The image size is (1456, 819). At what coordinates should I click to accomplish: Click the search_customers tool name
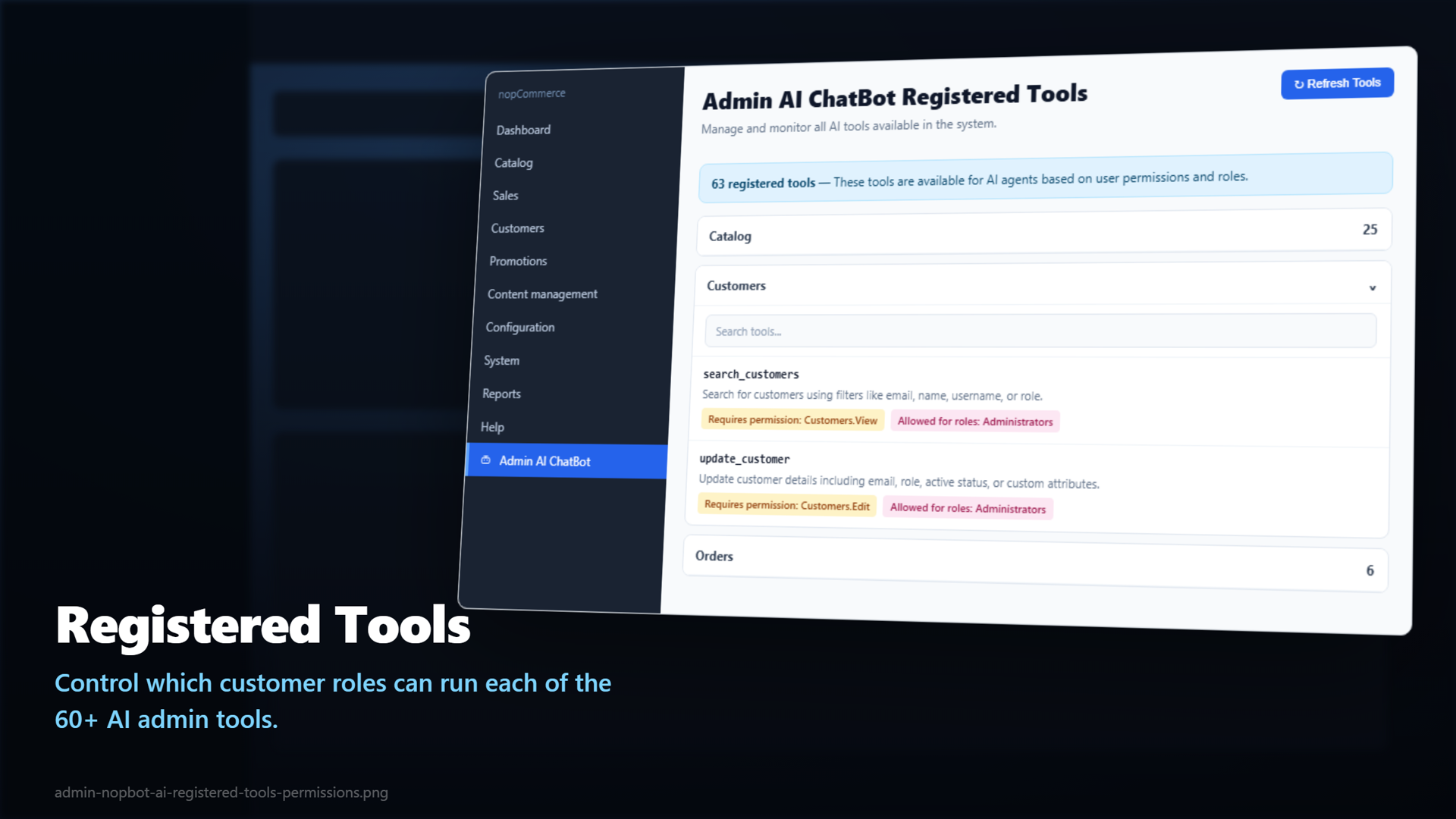point(751,374)
